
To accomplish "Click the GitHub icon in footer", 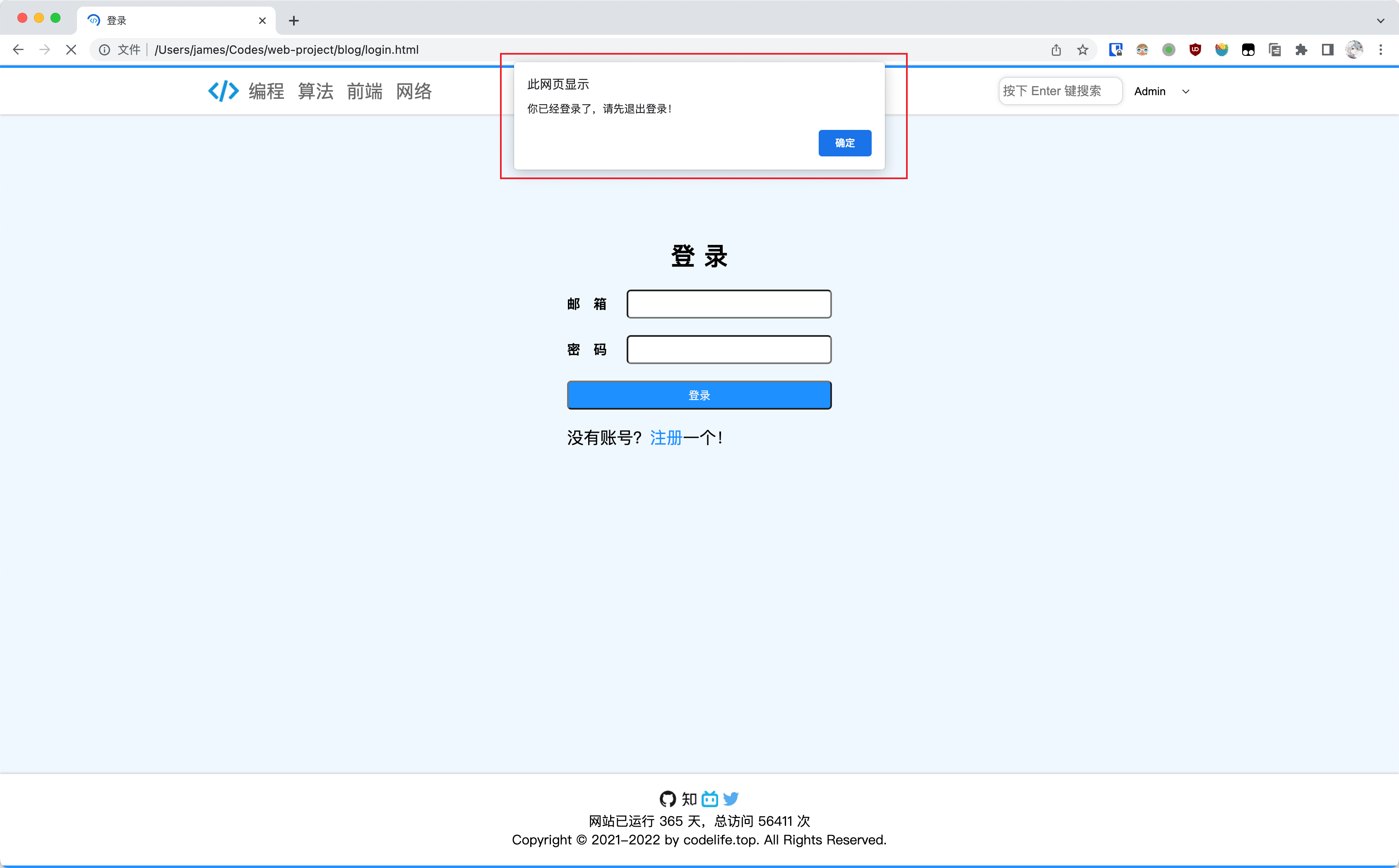I will point(667,798).
